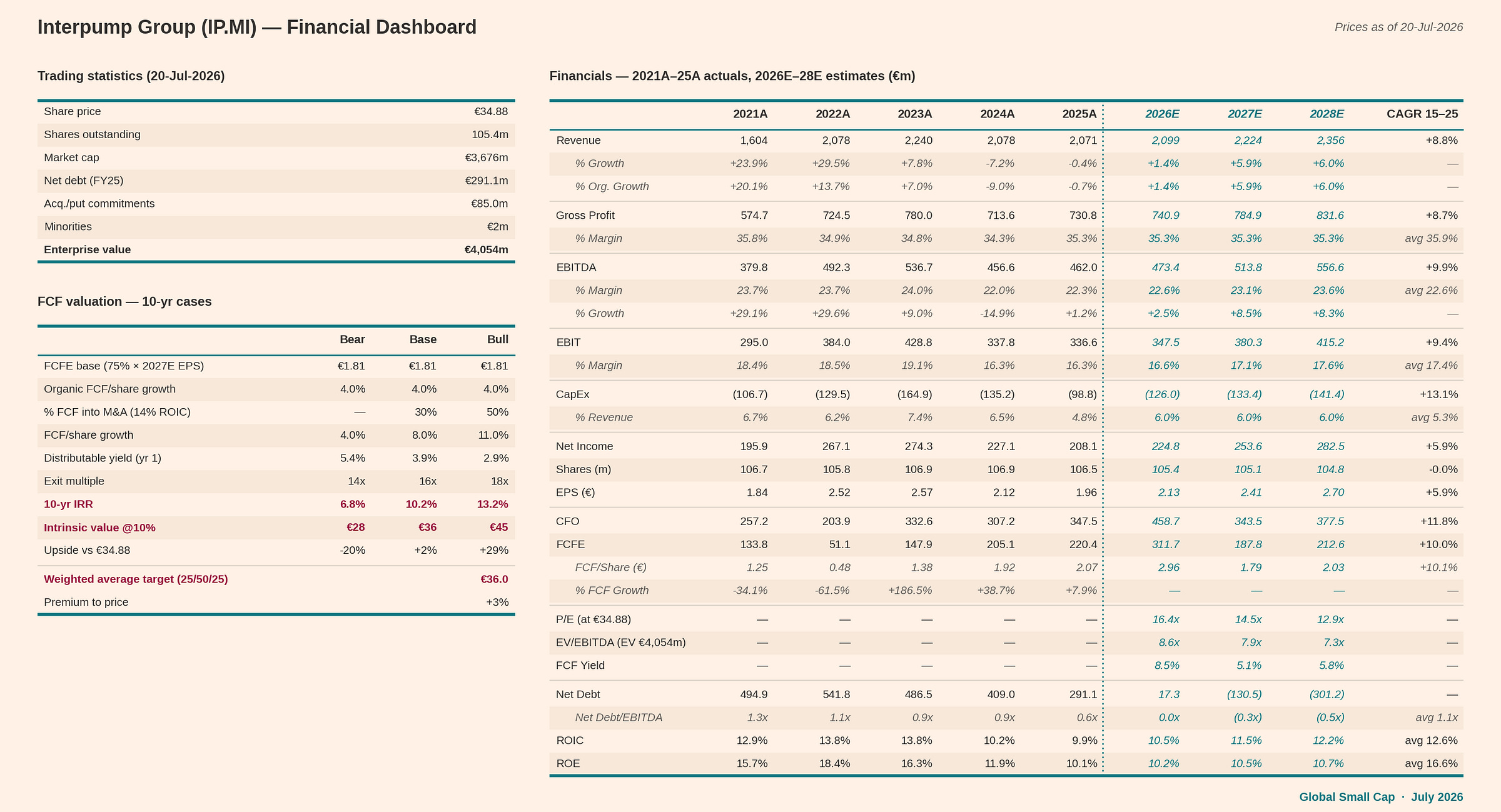Select the Minorities value €2m
Image resolution: width=1501 pixels, height=812 pixels.
point(498,228)
